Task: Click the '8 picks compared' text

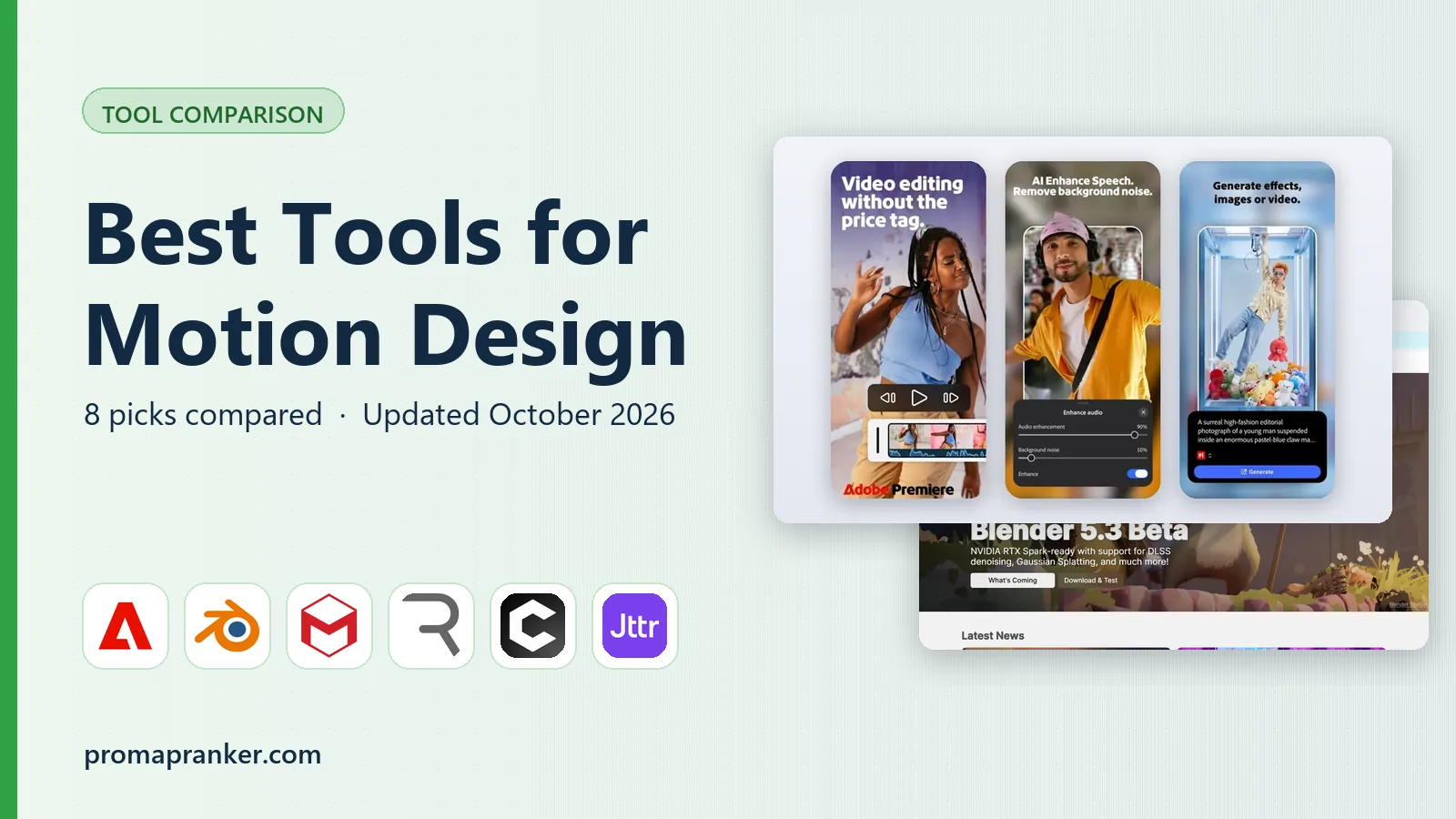Action: click(x=203, y=415)
